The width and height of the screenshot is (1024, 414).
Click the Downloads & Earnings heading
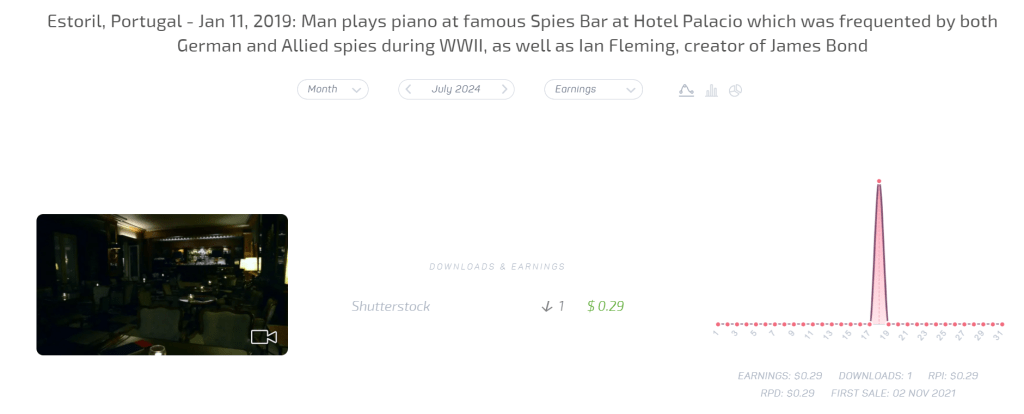pos(497,267)
